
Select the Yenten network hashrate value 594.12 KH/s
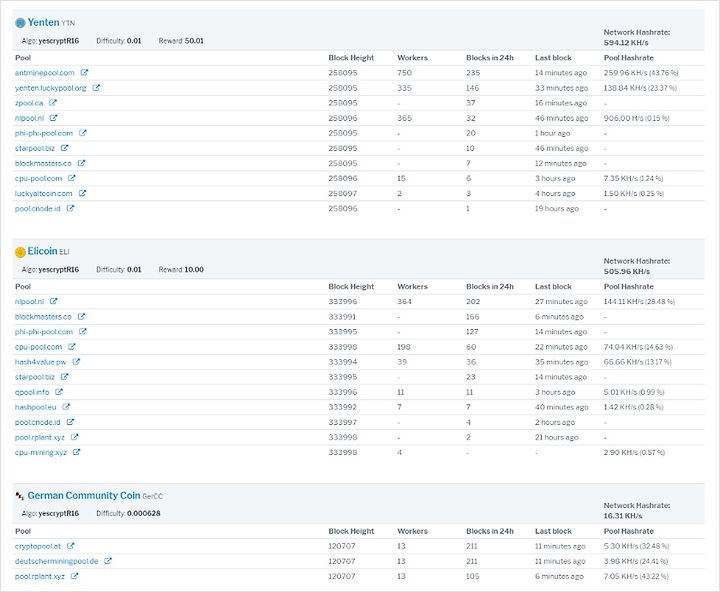click(626, 43)
